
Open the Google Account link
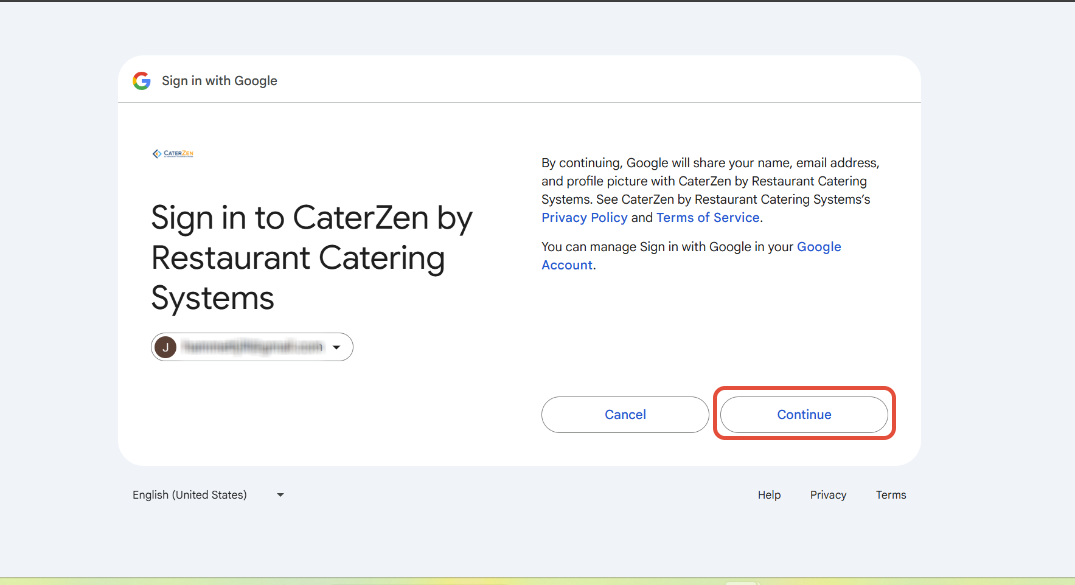691,256
